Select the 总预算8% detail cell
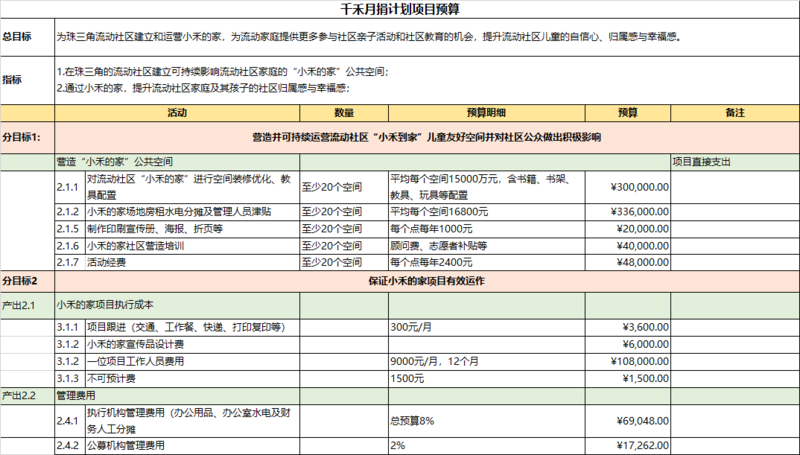The image size is (800, 455). click(x=487, y=421)
